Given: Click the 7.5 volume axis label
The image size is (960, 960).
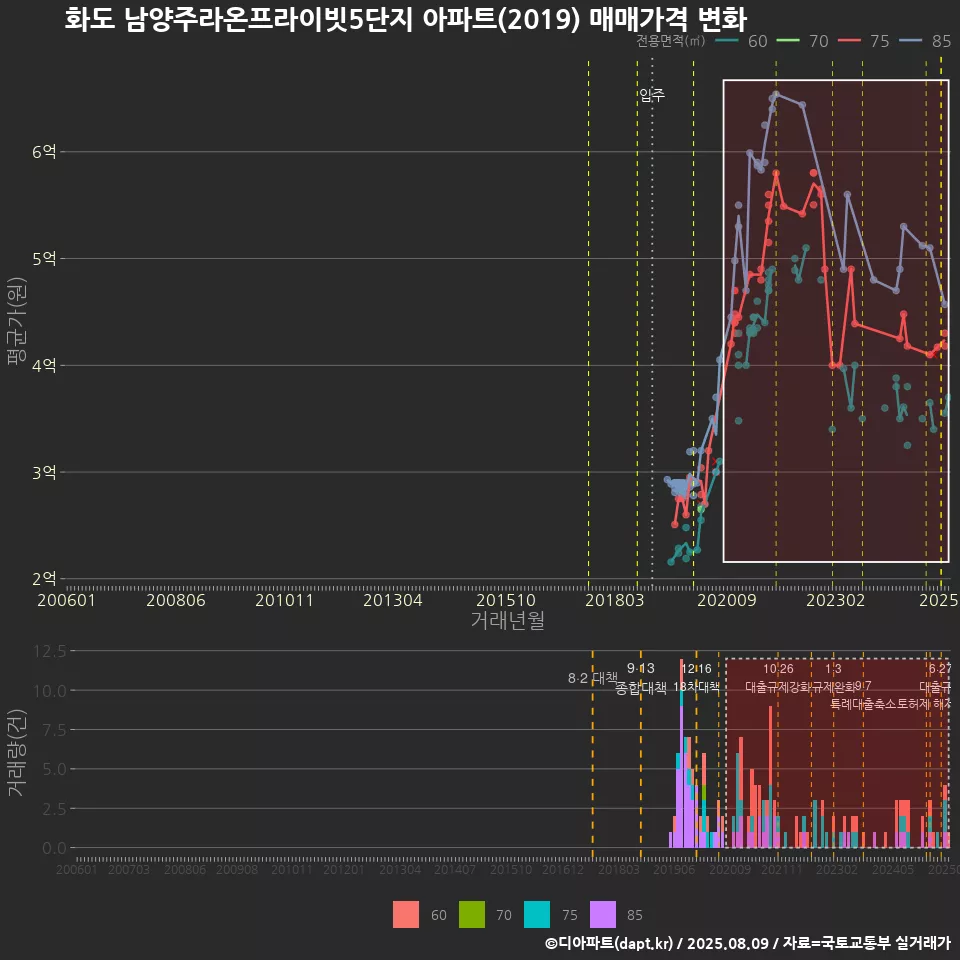Looking at the screenshot, I should (54, 730).
